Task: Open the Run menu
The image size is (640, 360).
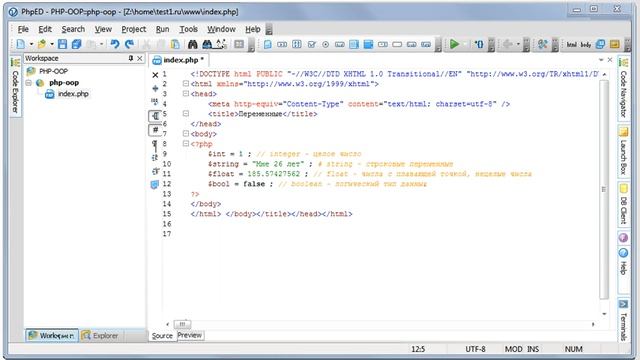Action: click(162, 29)
